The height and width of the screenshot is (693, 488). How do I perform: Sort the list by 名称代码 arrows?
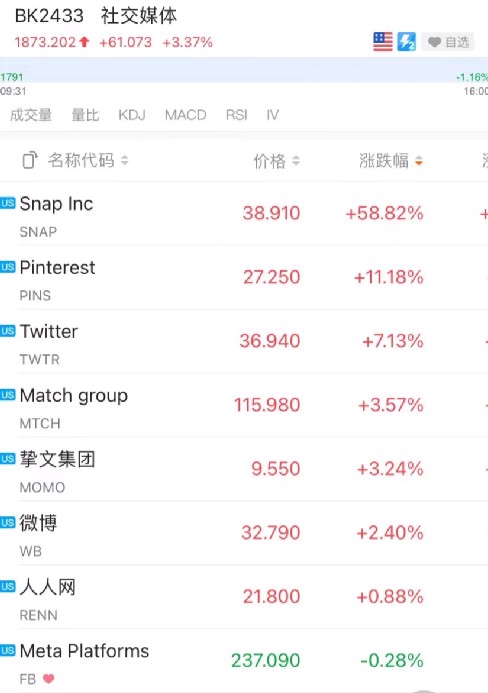pyautogui.click(x=125, y=160)
